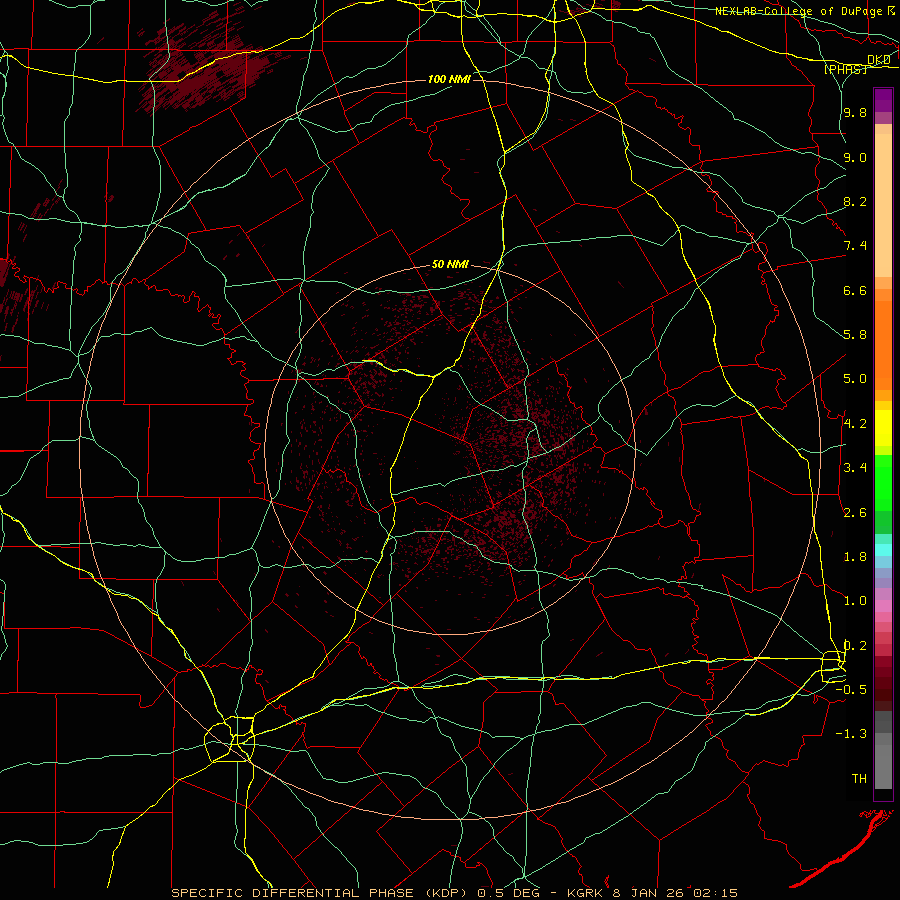The width and height of the screenshot is (900, 900).
Task: Pick the bright green swatch beside 3.4
Action: 883,482
